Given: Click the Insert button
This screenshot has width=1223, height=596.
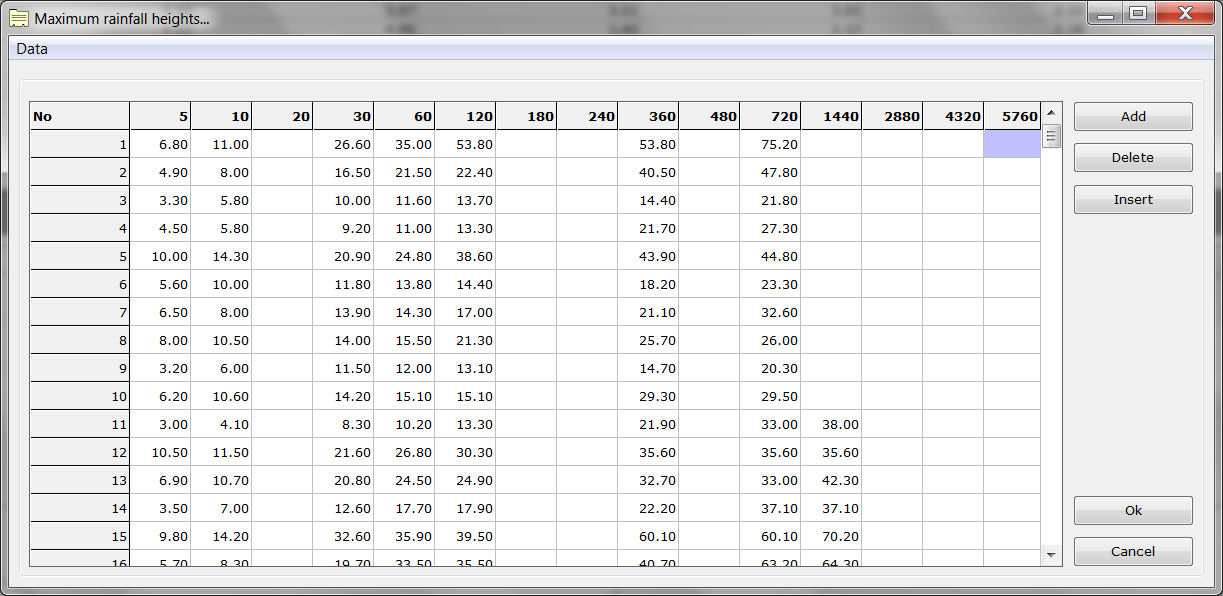Looking at the screenshot, I should click(x=1132, y=200).
